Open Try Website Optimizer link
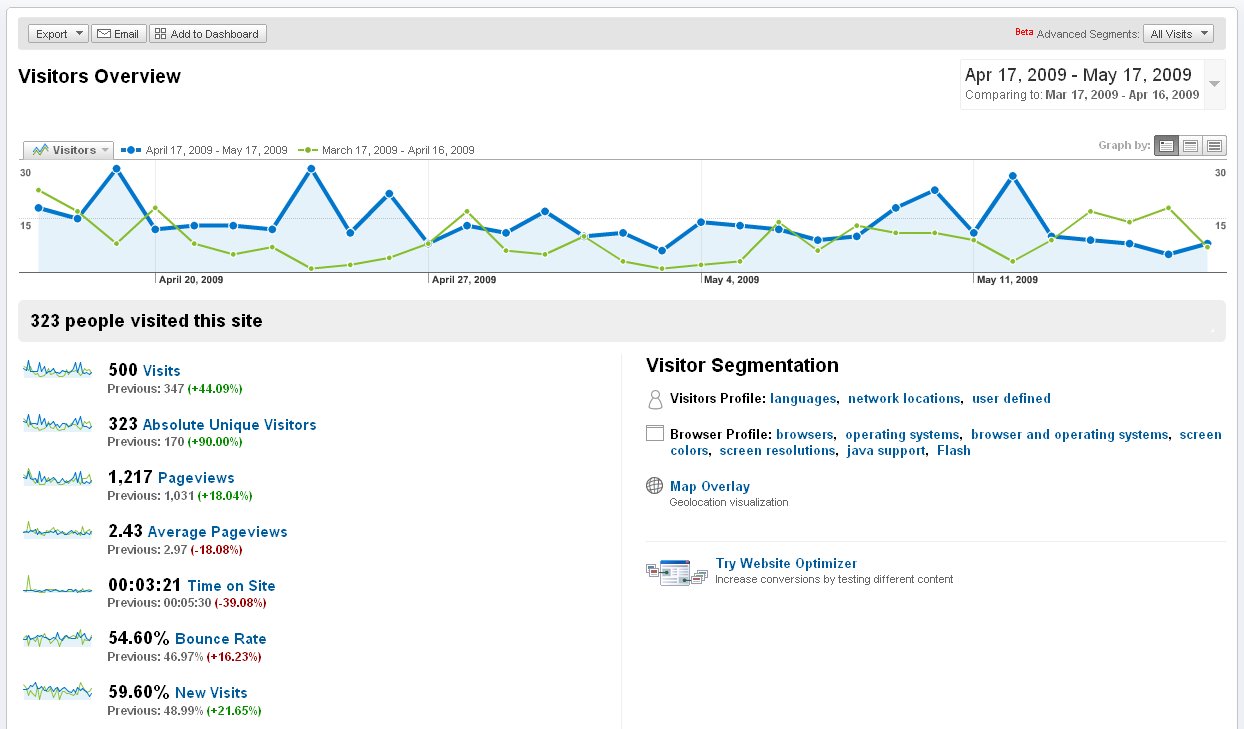The height and width of the screenshot is (729, 1244). [786, 564]
